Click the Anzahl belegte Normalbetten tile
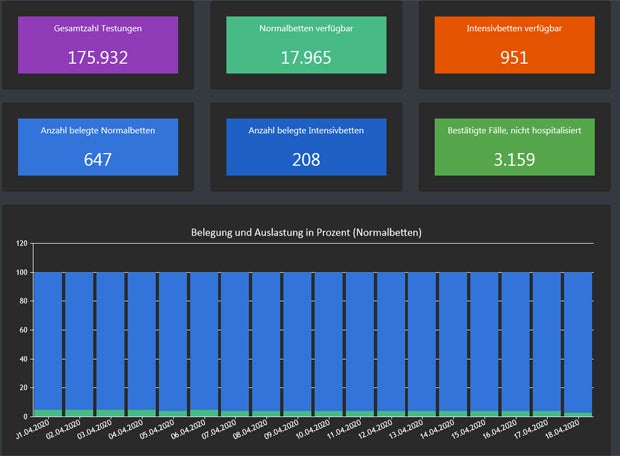The image size is (620, 456). click(x=98, y=147)
